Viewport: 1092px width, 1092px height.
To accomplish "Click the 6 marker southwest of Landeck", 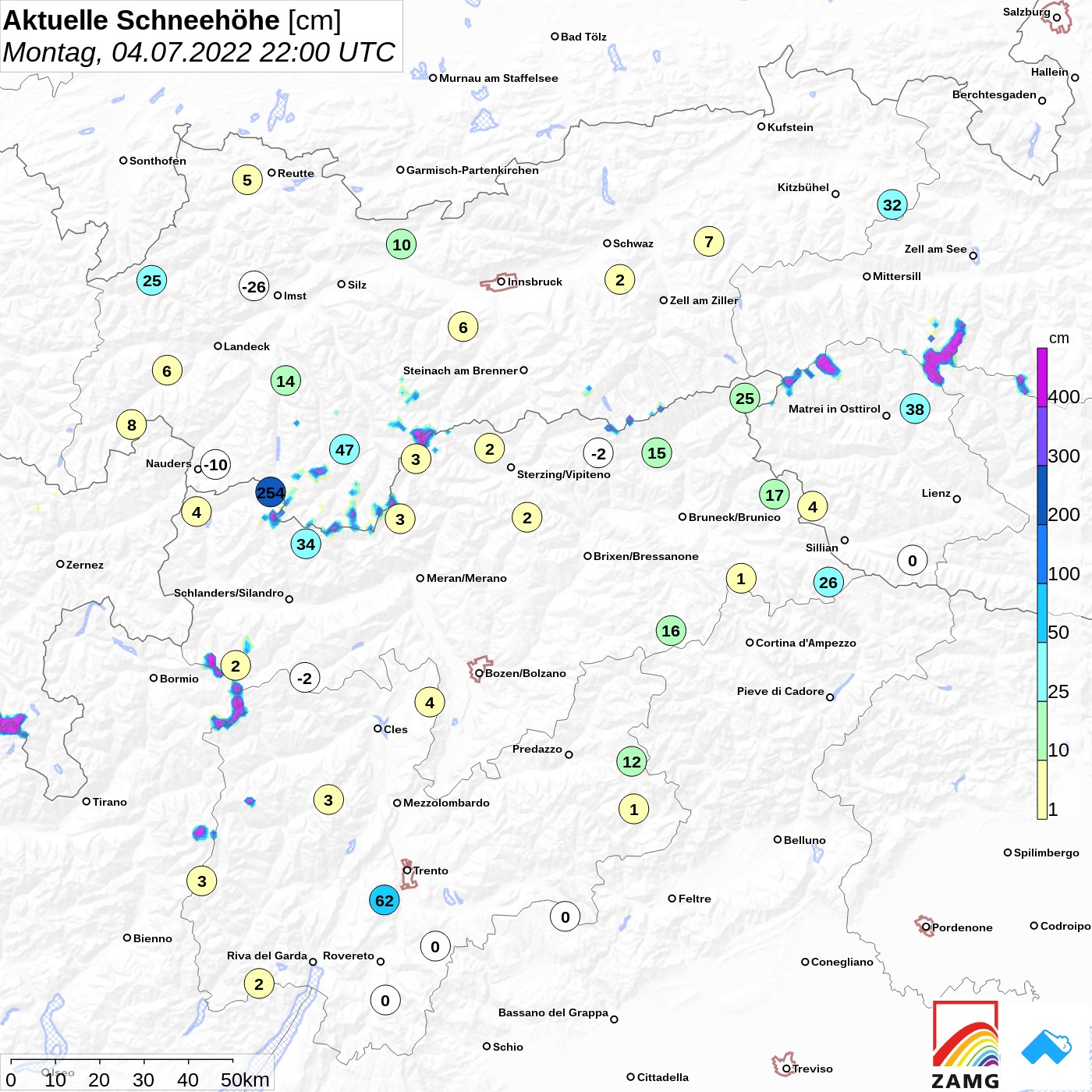I will click(x=167, y=370).
